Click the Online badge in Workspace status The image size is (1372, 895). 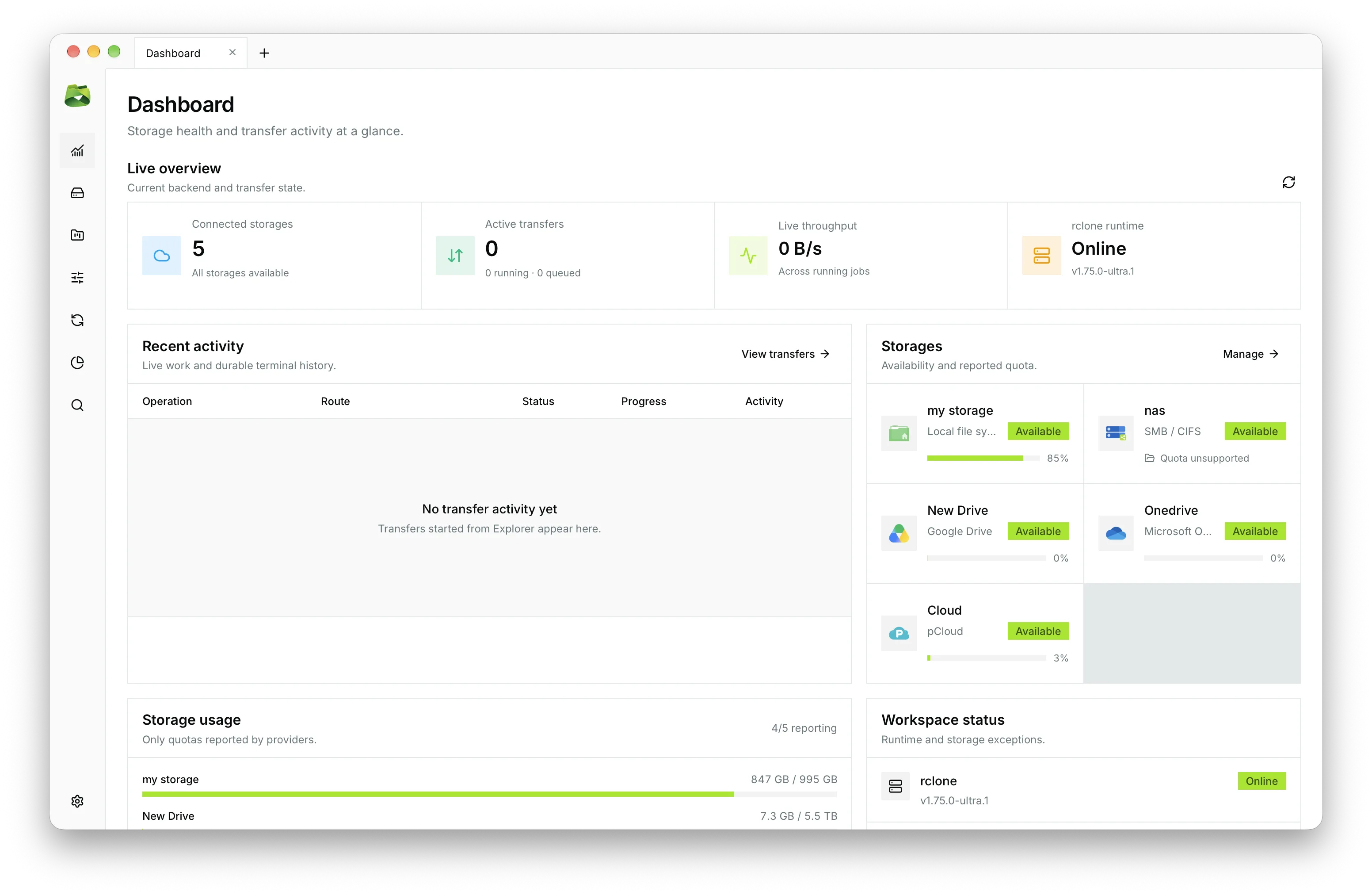(x=1261, y=781)
